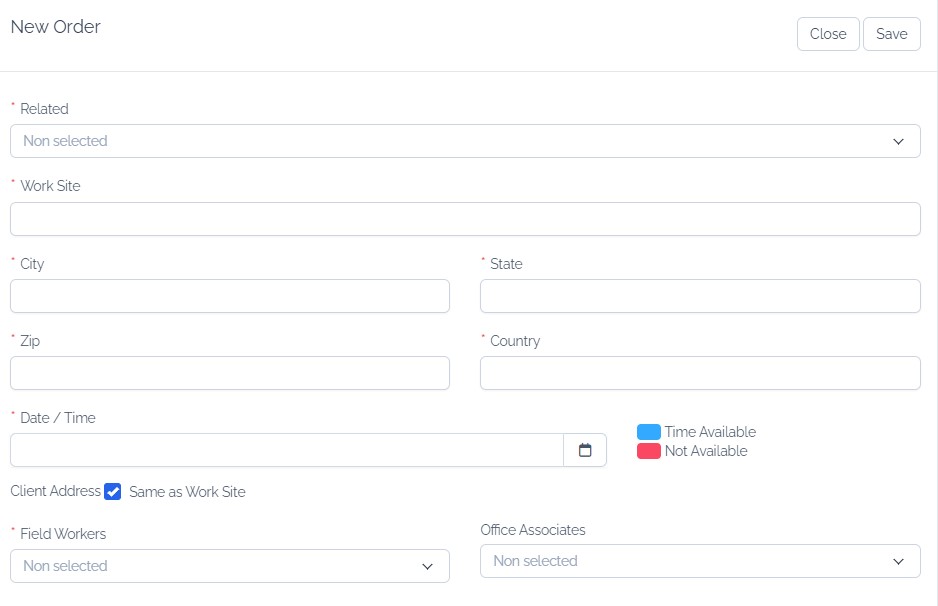Click the Related dropdown chevron arrow
Image resolution: width=938 pixels, height=606 pixels.
[x=898, y=142]
